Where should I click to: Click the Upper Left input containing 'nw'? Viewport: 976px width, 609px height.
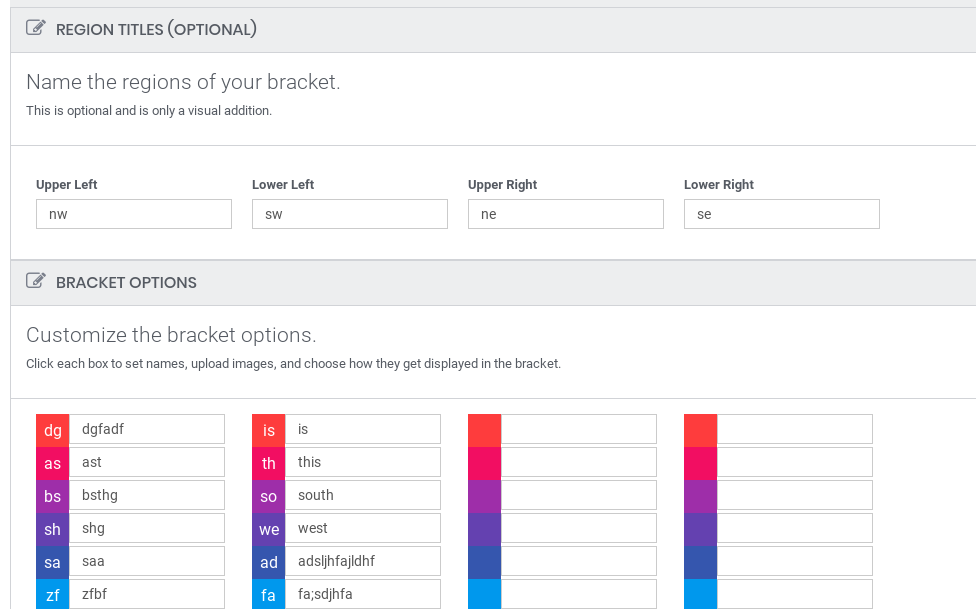click(x=134, y=214)
